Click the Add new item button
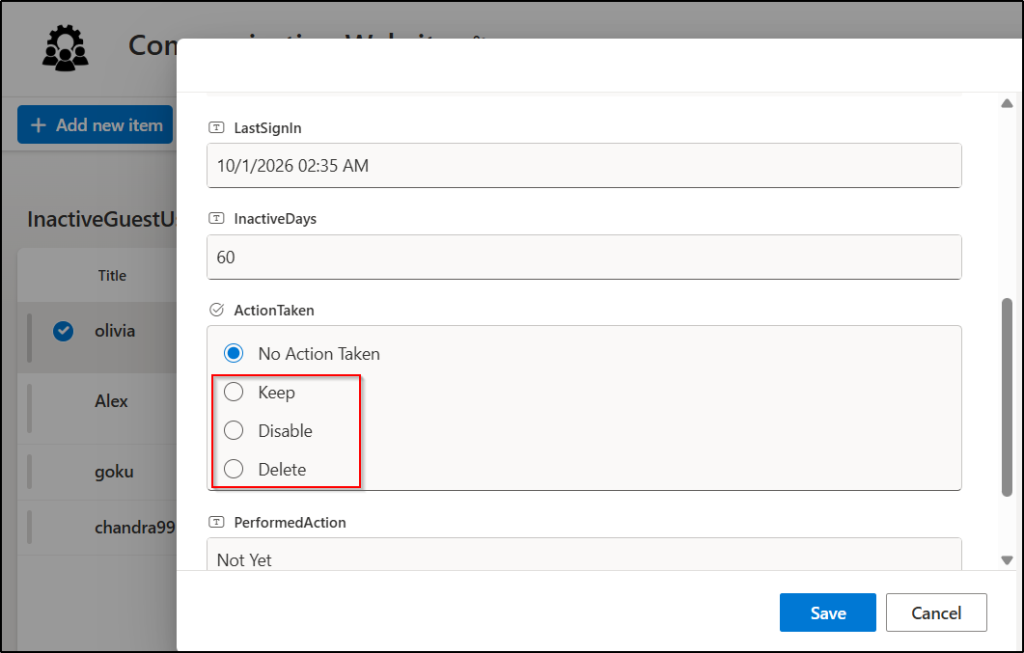Screen dimensions: 1024x653 coord(95,124)
